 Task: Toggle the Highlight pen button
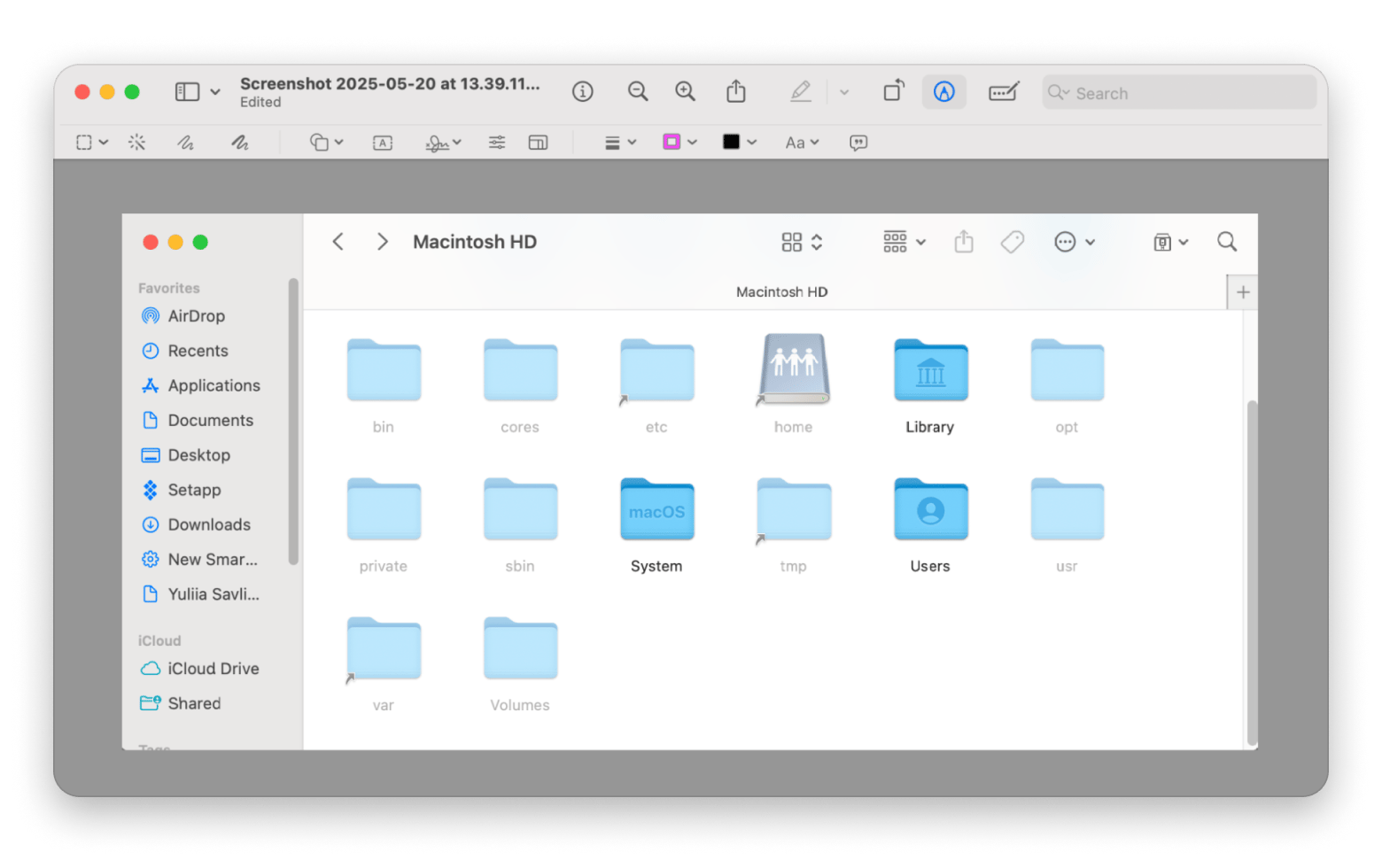point(801,91)
